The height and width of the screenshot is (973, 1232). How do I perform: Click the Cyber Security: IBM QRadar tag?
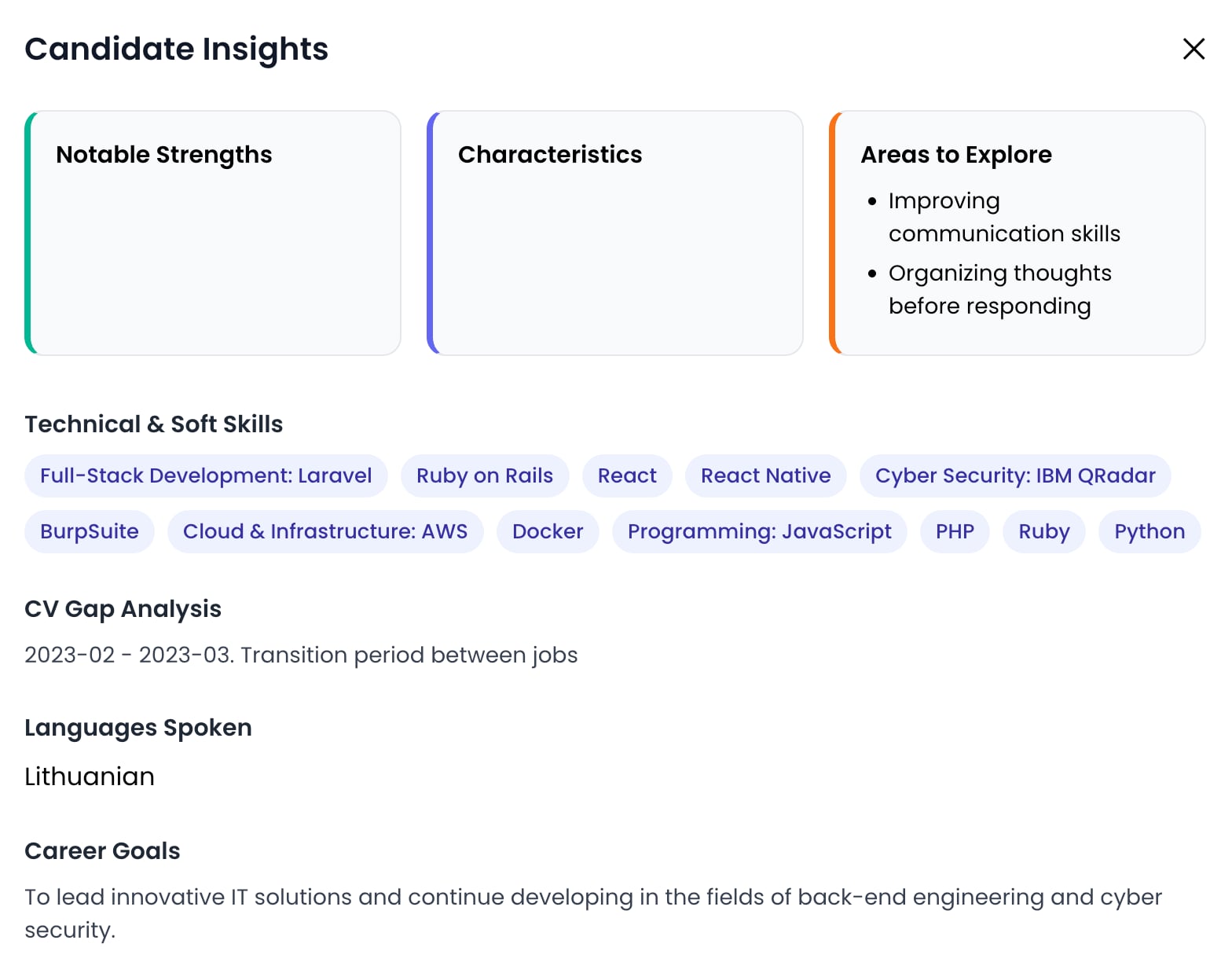click(1014, 475)
